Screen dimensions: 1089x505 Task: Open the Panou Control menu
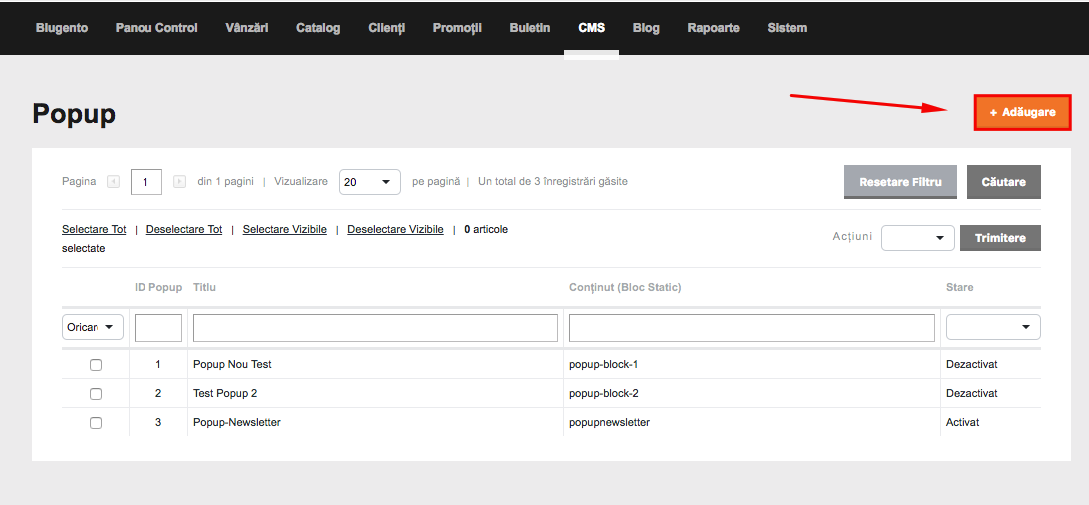pyautogui.click(x=156, y=28)
